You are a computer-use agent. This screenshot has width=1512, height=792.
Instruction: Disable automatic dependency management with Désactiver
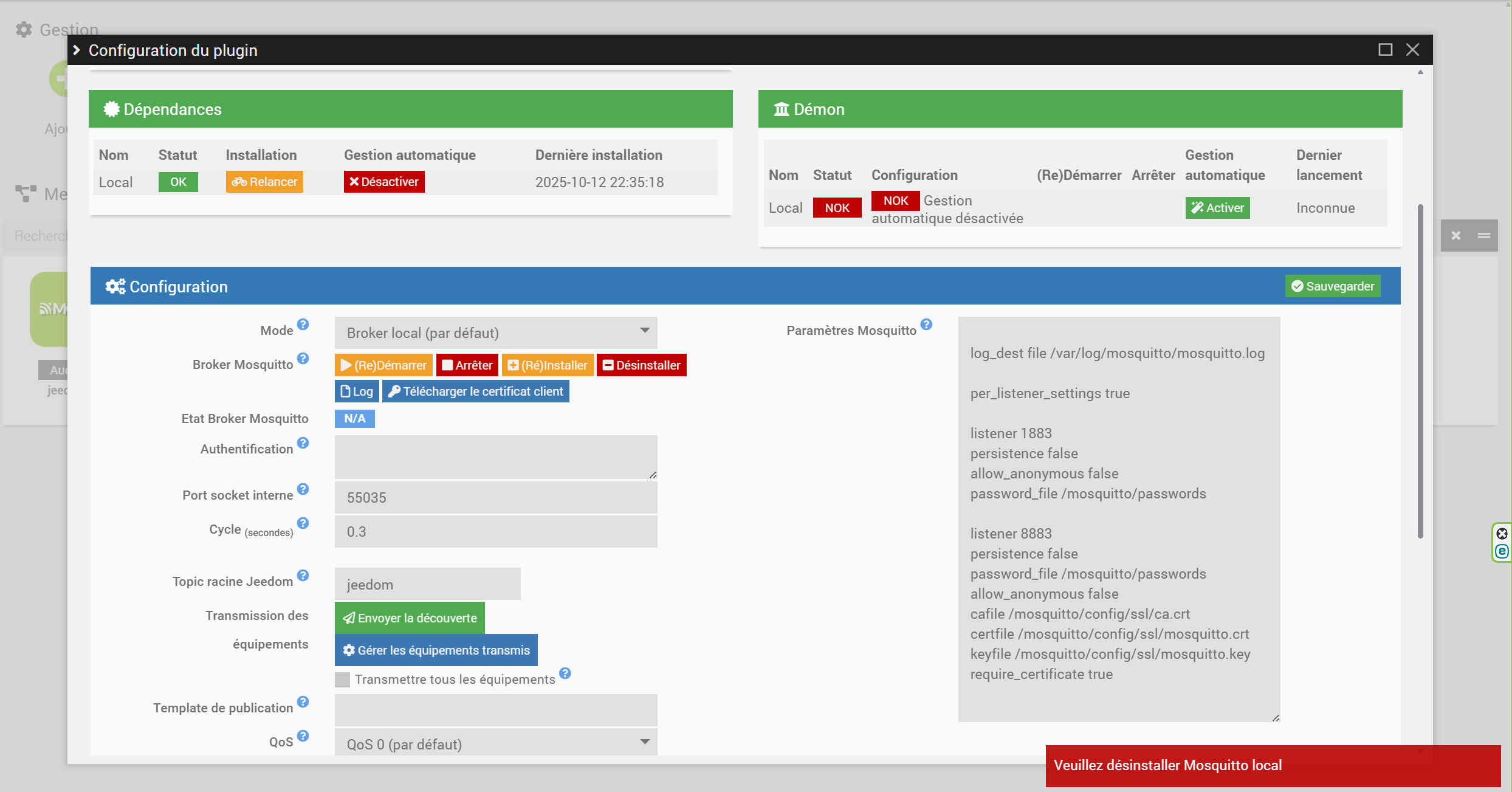[384, 182]
